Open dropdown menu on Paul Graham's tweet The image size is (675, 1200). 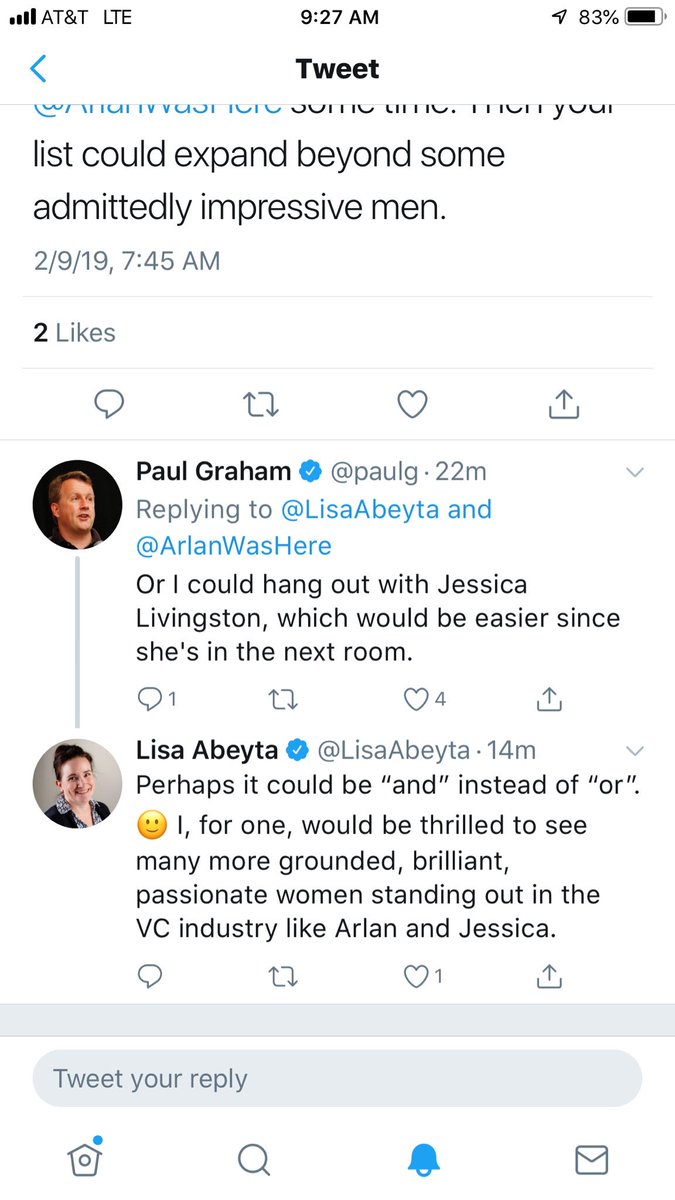click(x=634, y=471)
